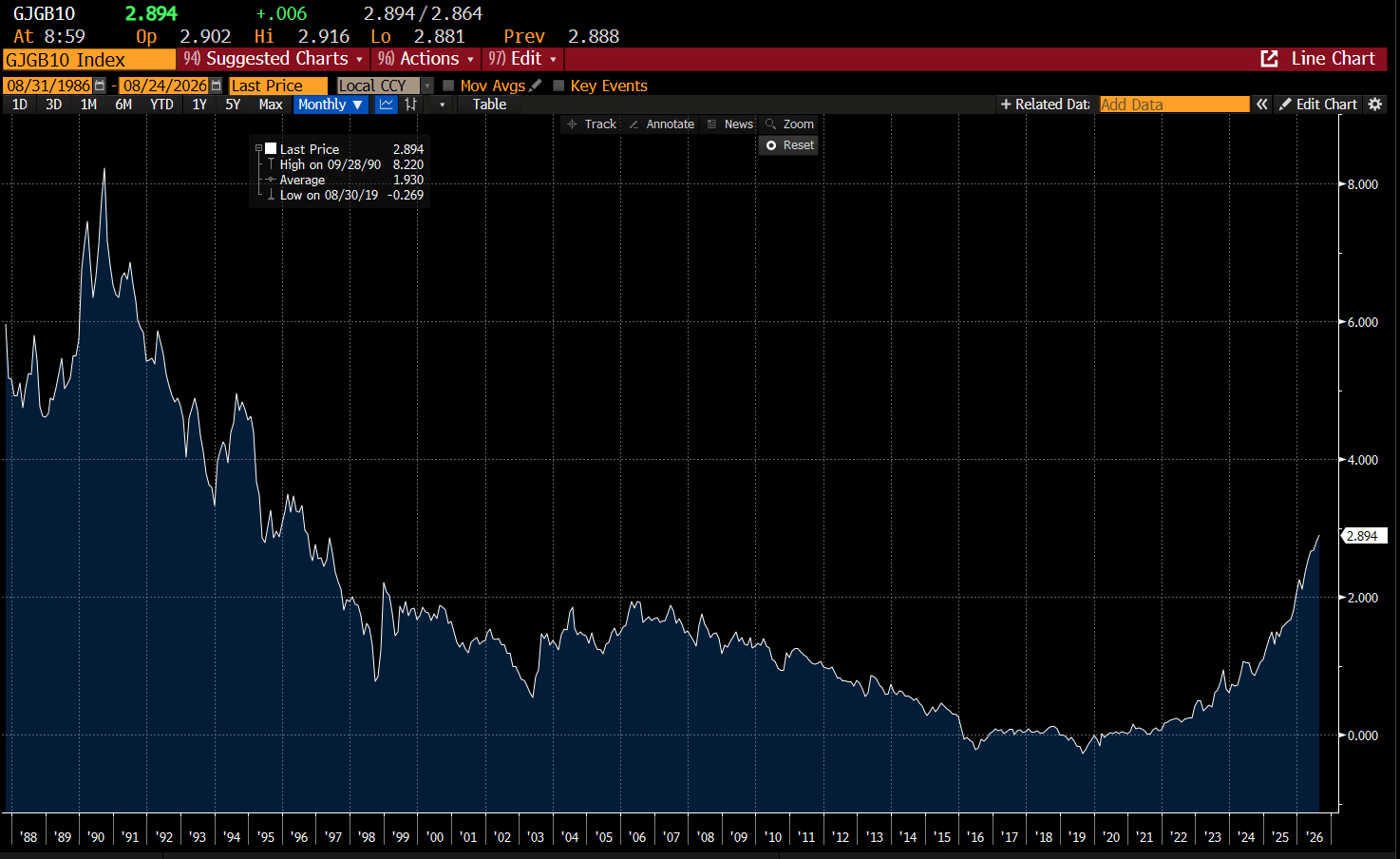Click the Last Price white color swatch
This screenshot has height=859, width=1400.
pos(271,148)
